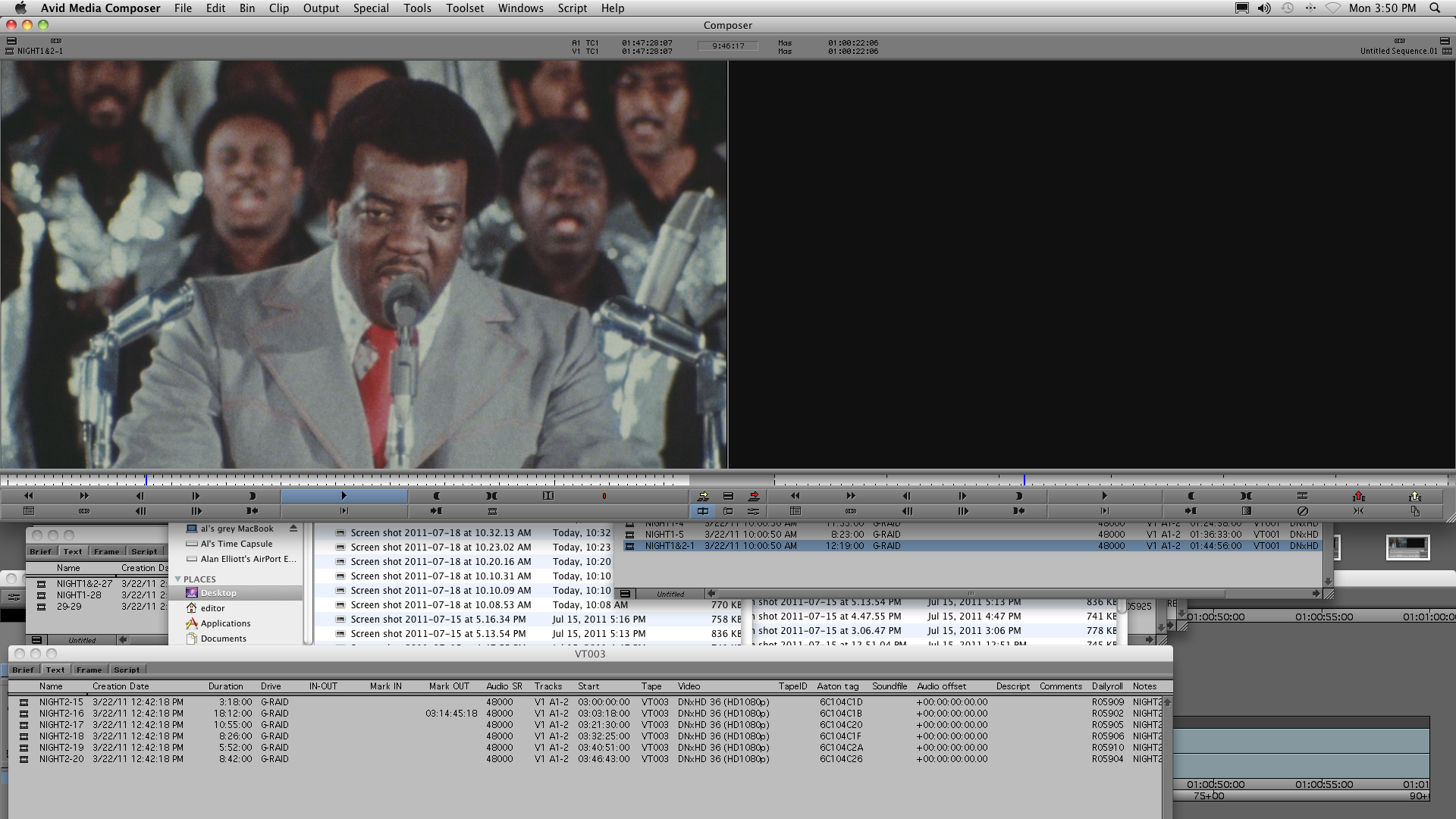Collapse the PLACES section in Finder sidebar
The height and width of the screenshot is (819, 1456).
(178, 579)
